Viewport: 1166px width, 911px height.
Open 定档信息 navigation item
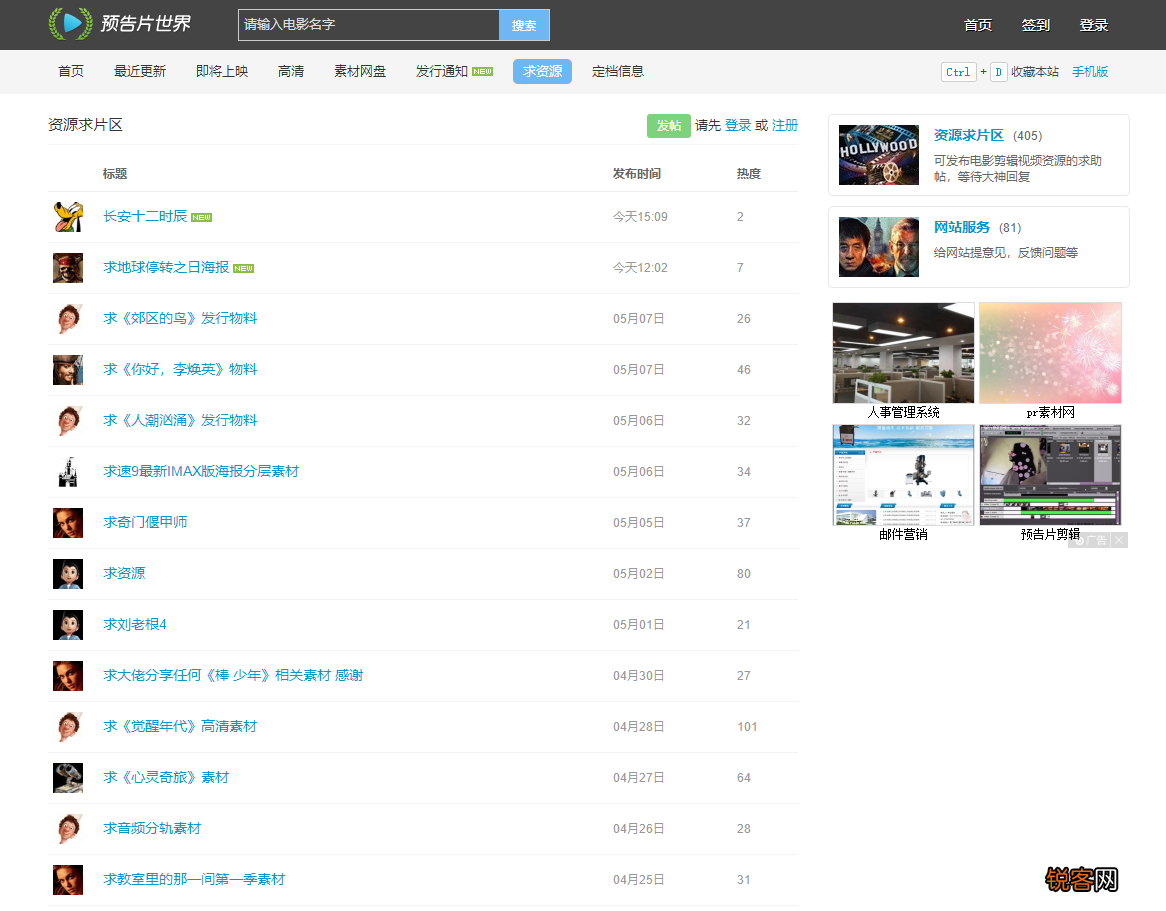618,71
